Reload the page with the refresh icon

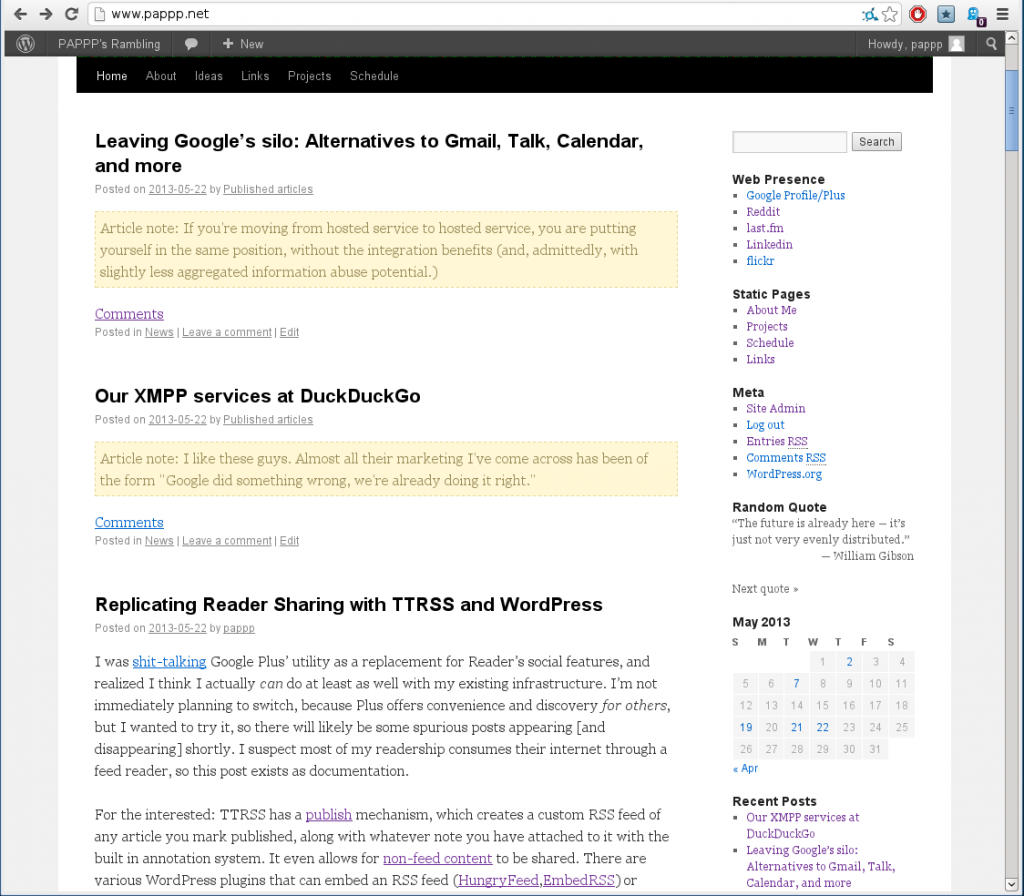point(72,14)
